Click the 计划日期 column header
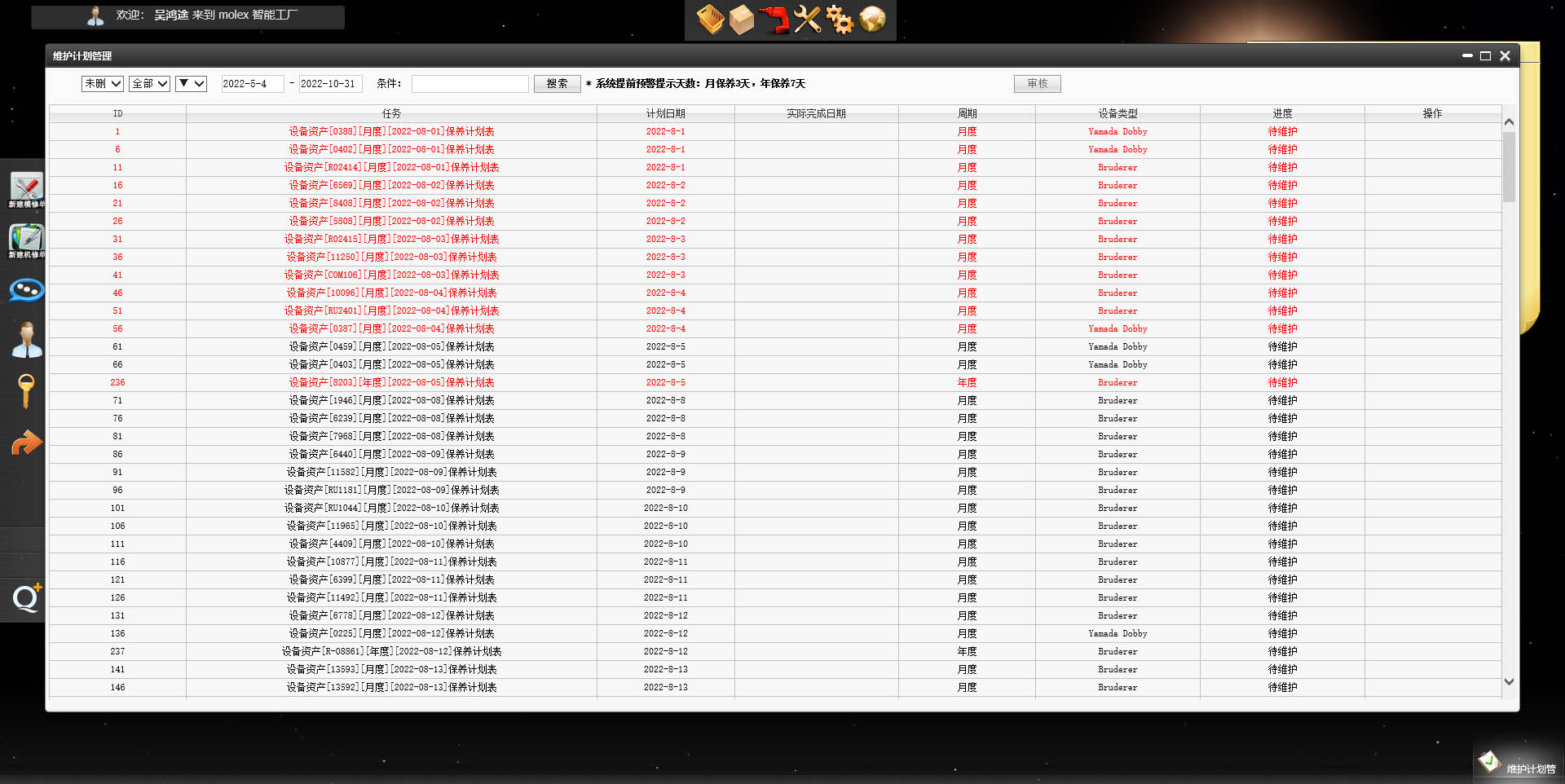This screenshot has height=784, width=1565. [x=665, y=113]
